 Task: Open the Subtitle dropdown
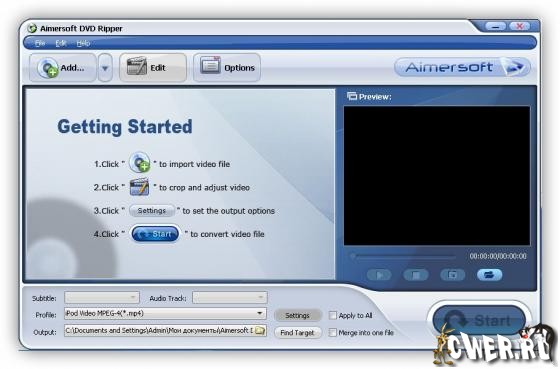[x=102, y=297]
